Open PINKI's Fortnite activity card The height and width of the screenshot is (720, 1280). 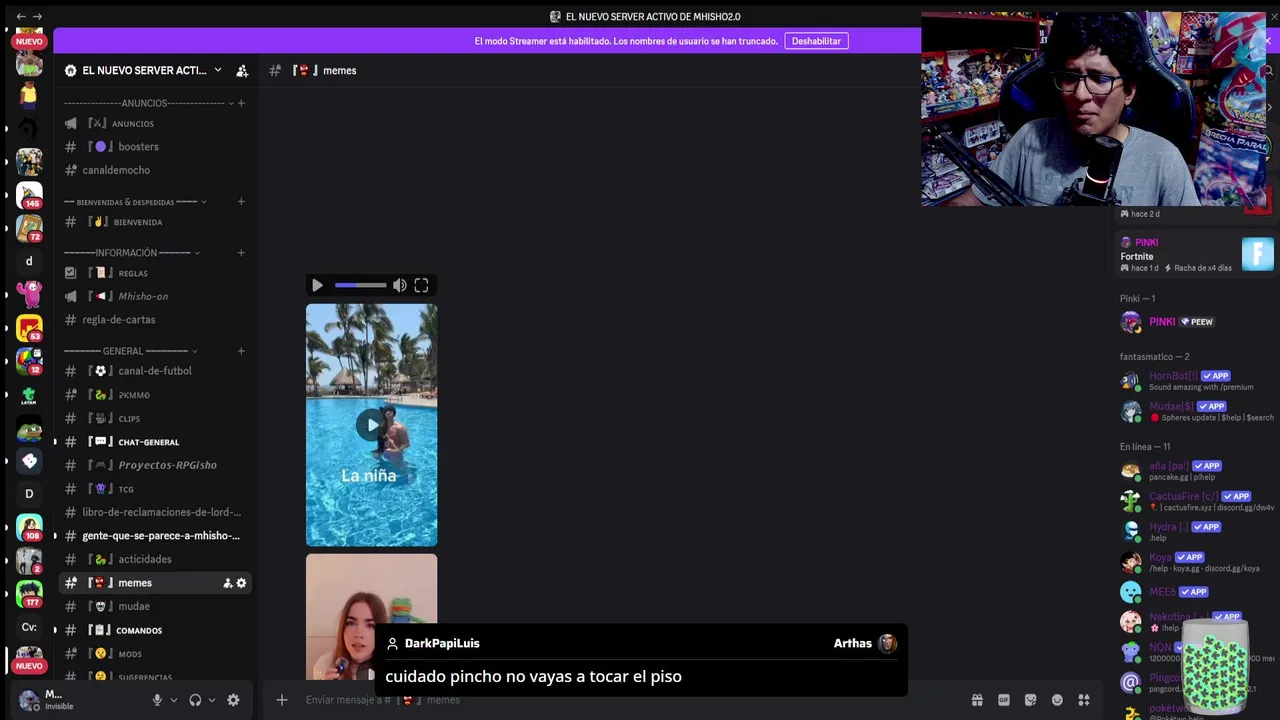(1197, 255)
